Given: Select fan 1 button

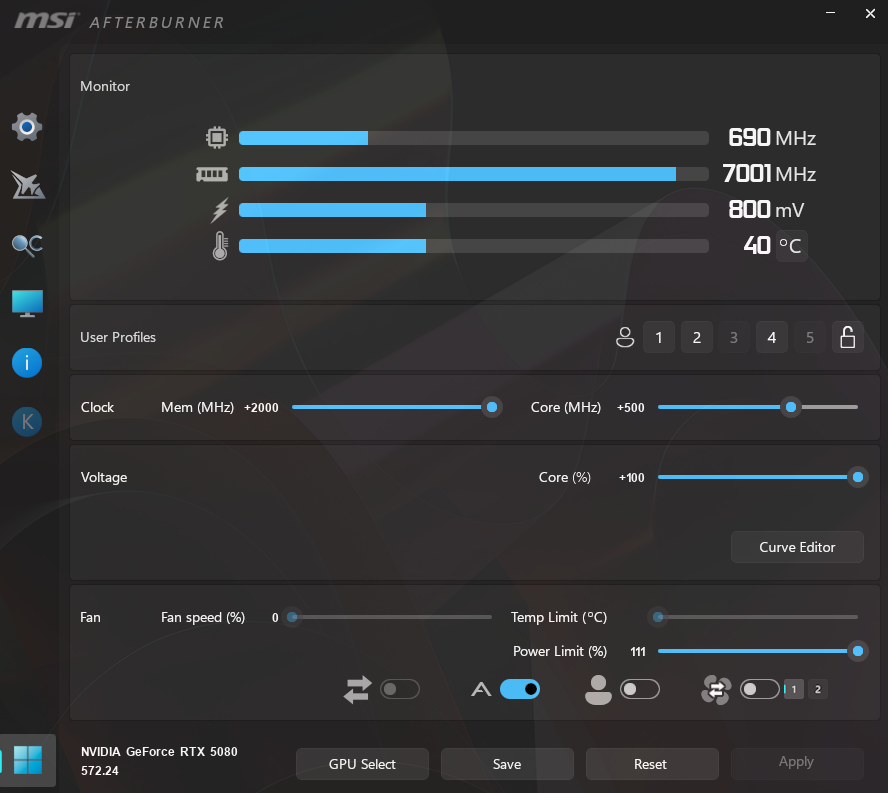Looking at the screenshot, I should click(793, 689).
